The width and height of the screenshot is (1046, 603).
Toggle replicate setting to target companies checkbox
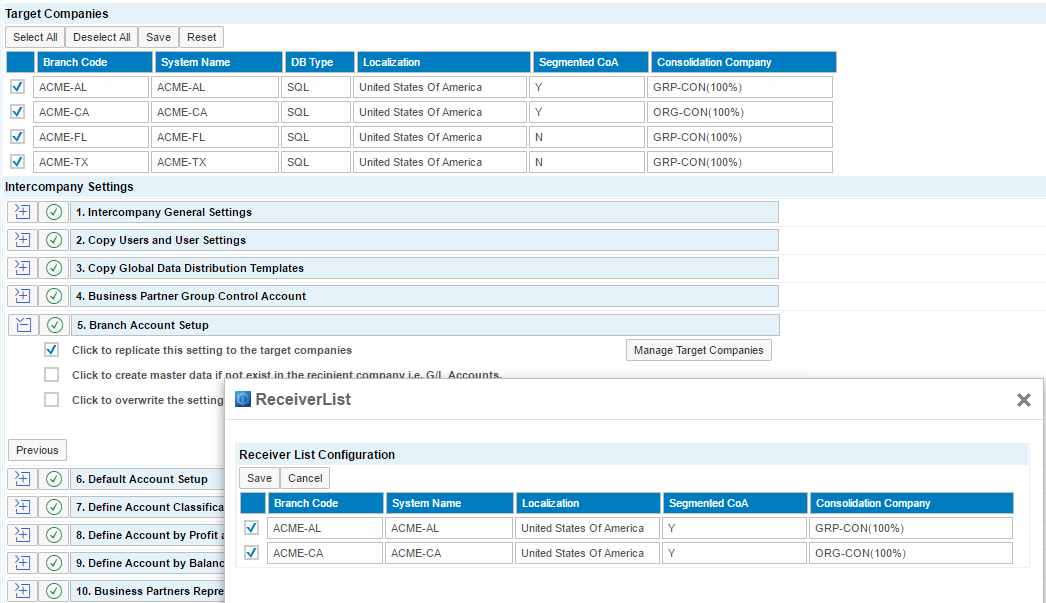[51, 350]
